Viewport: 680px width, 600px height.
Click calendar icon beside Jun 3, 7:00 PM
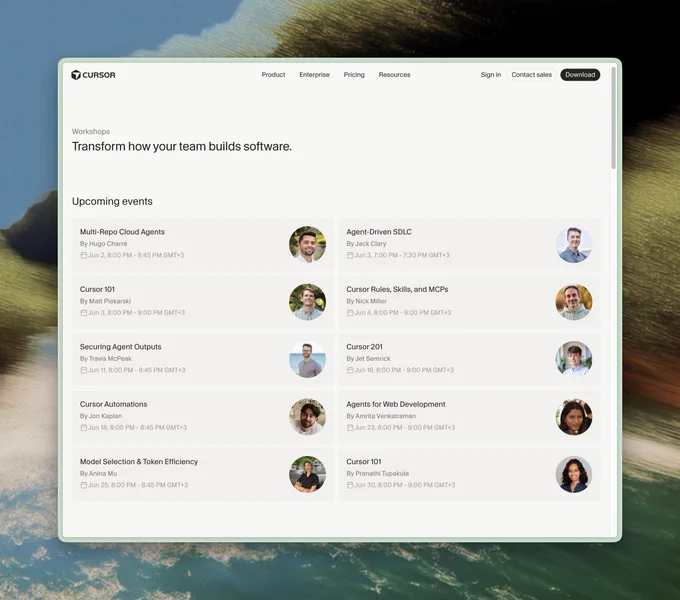pyautogui.click(x=350, y=255)
